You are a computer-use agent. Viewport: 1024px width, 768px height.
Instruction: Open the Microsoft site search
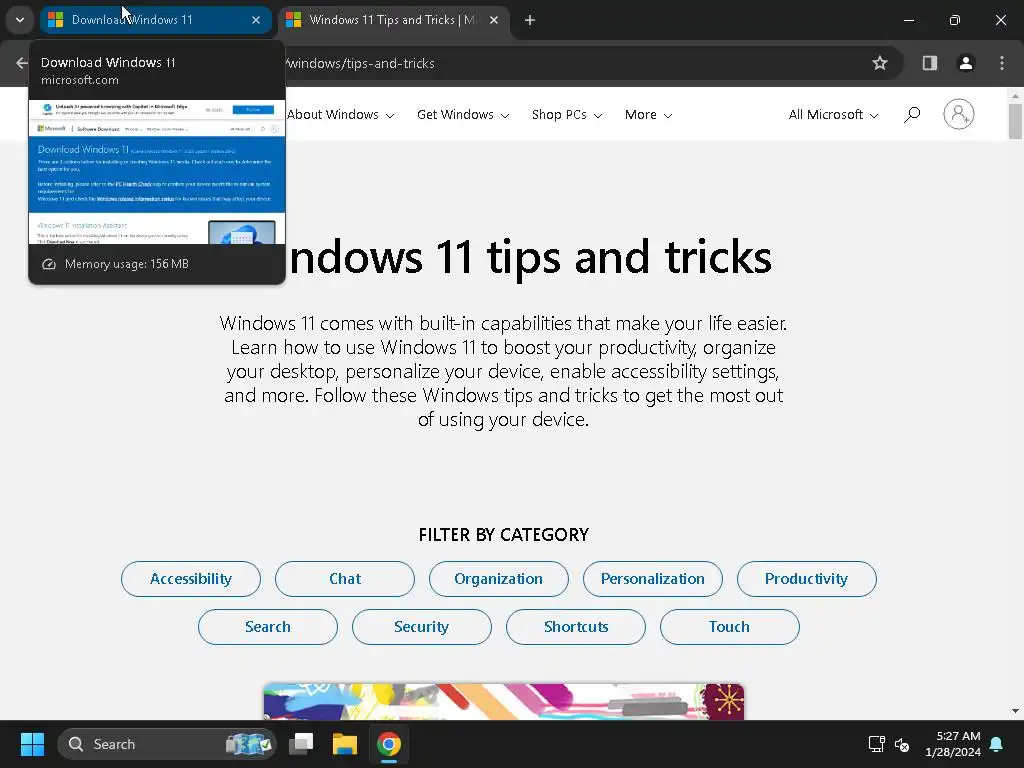pos(912,115)
